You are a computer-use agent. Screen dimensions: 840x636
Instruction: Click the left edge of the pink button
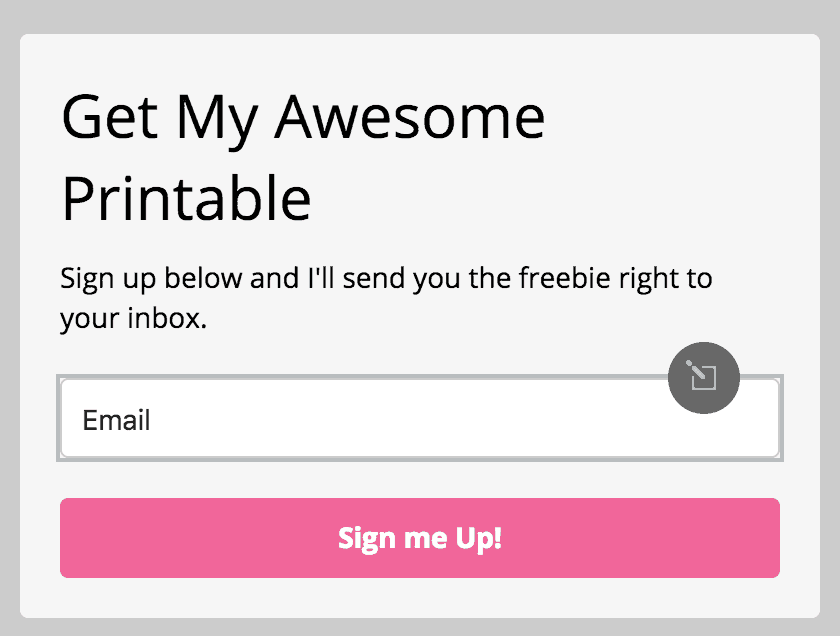(x=67, y=538)
